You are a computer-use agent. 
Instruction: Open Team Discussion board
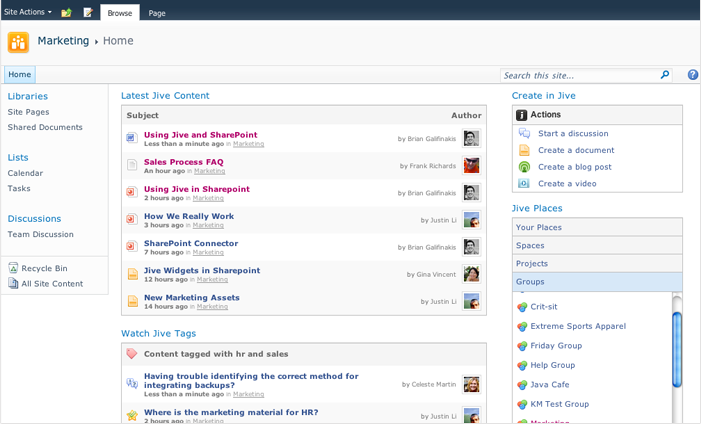pos(41,234)
